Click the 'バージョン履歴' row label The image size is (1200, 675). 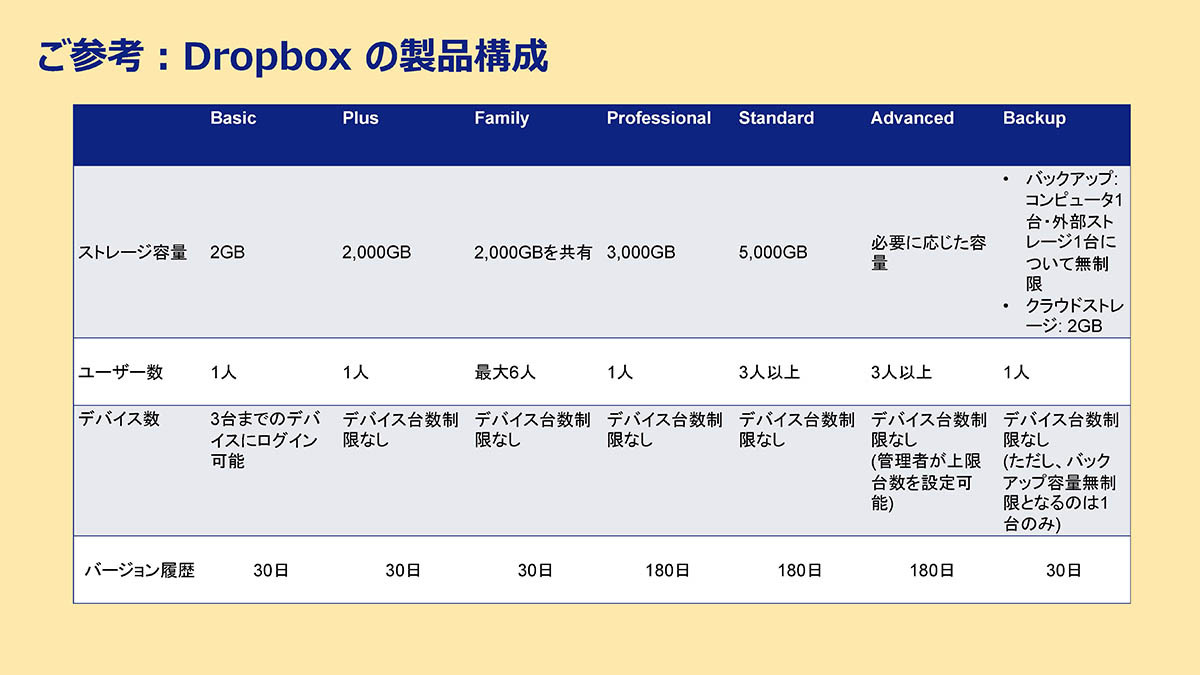tap(139, 571)
